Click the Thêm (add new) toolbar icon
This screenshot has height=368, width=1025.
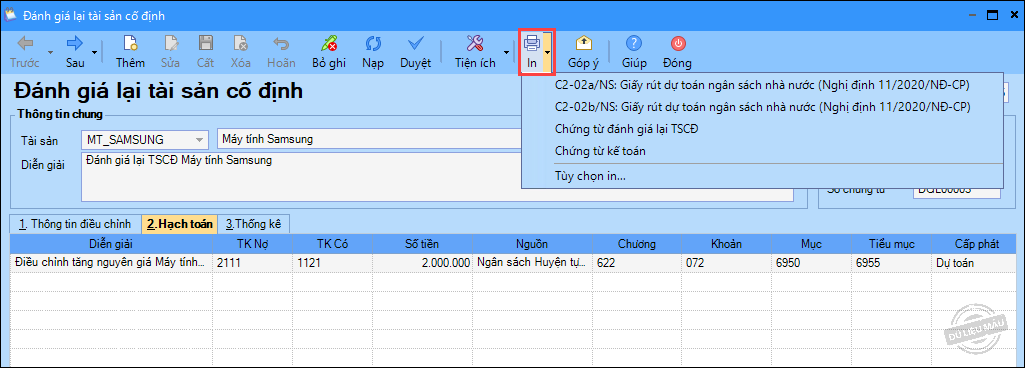point(130,44)
